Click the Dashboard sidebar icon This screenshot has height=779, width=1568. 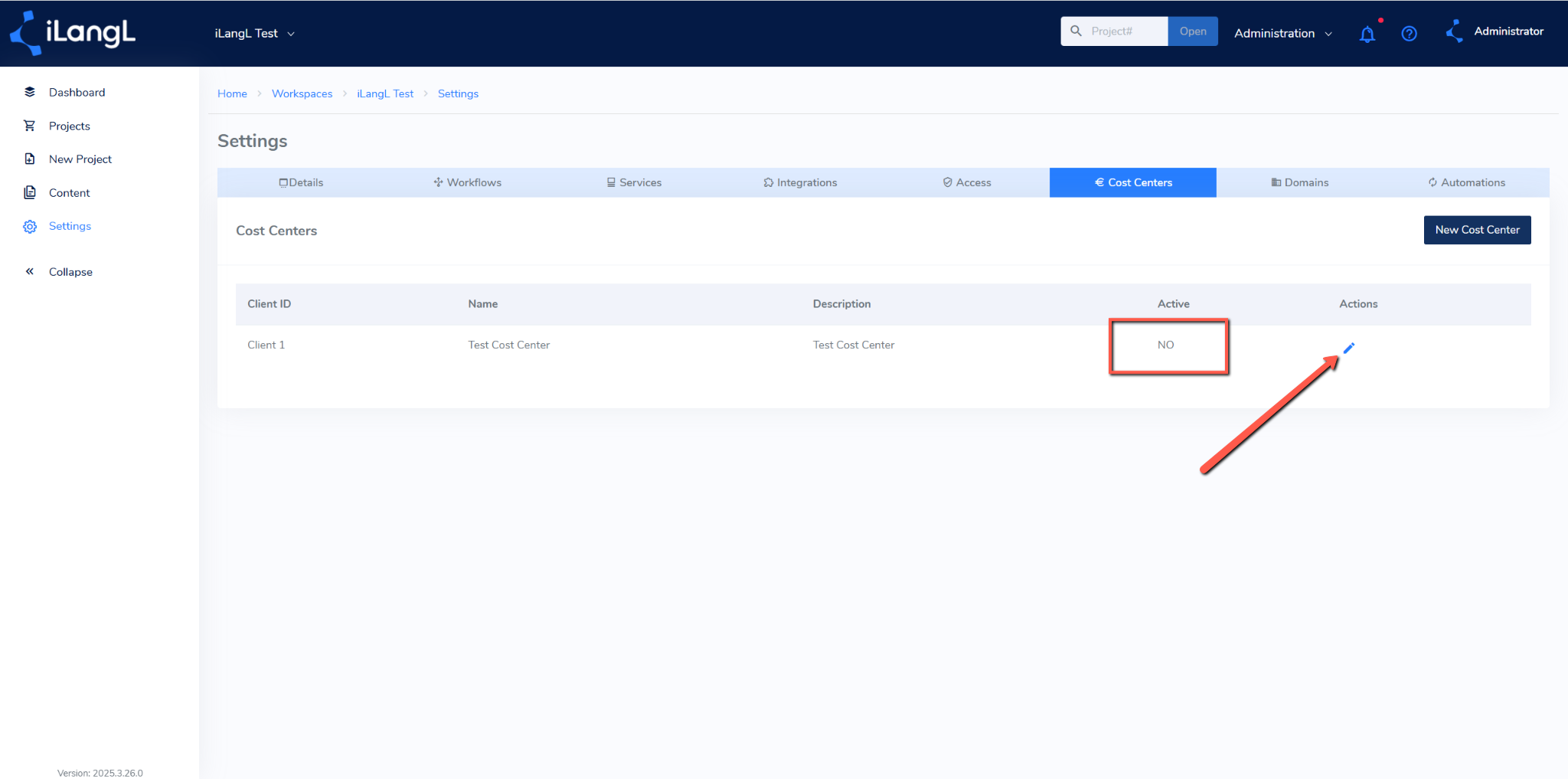pos(30,92)
